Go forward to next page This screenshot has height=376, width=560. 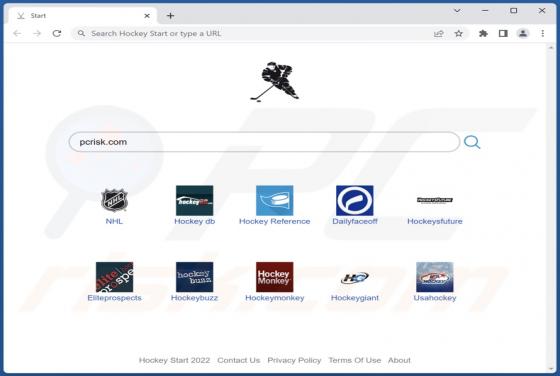point(37,34)
